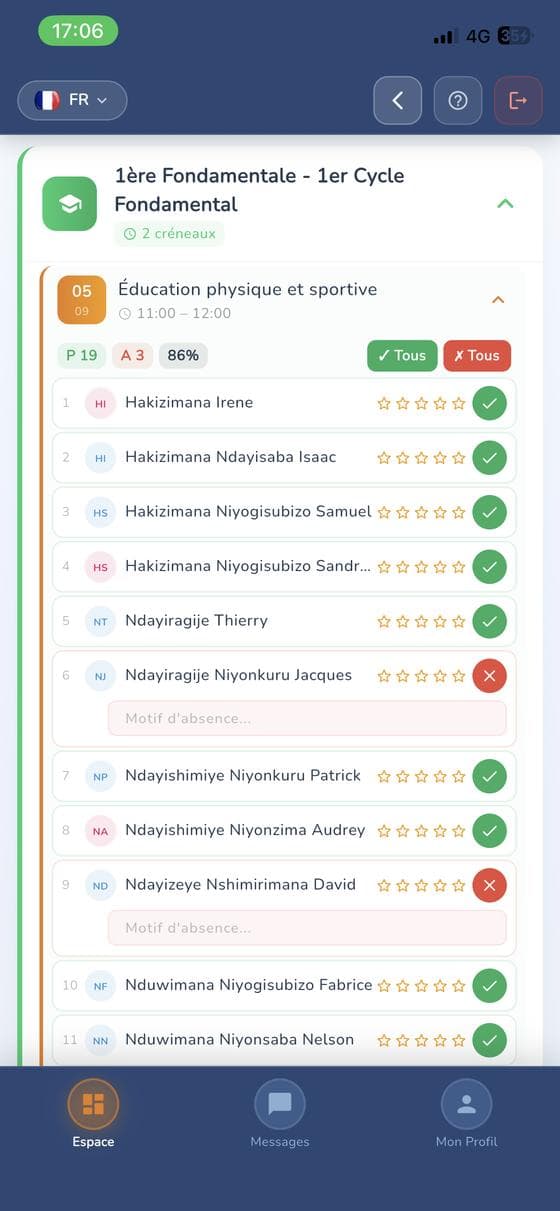Toggle presence check for Hakizimana Irene
560x1211 pixels.
[x=489, y=403]
